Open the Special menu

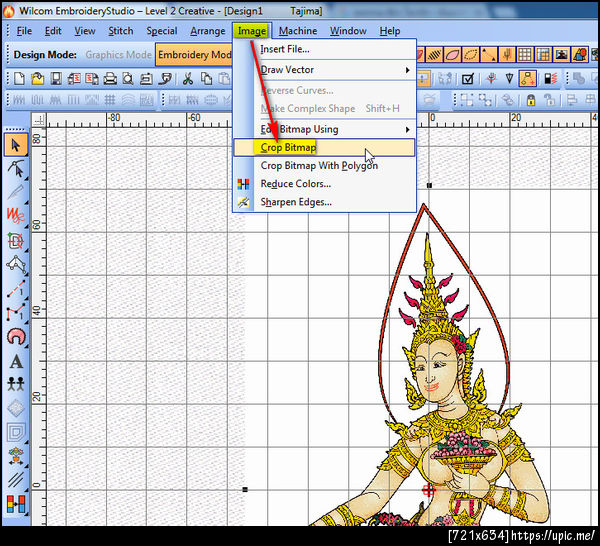(x=161, y=31)
